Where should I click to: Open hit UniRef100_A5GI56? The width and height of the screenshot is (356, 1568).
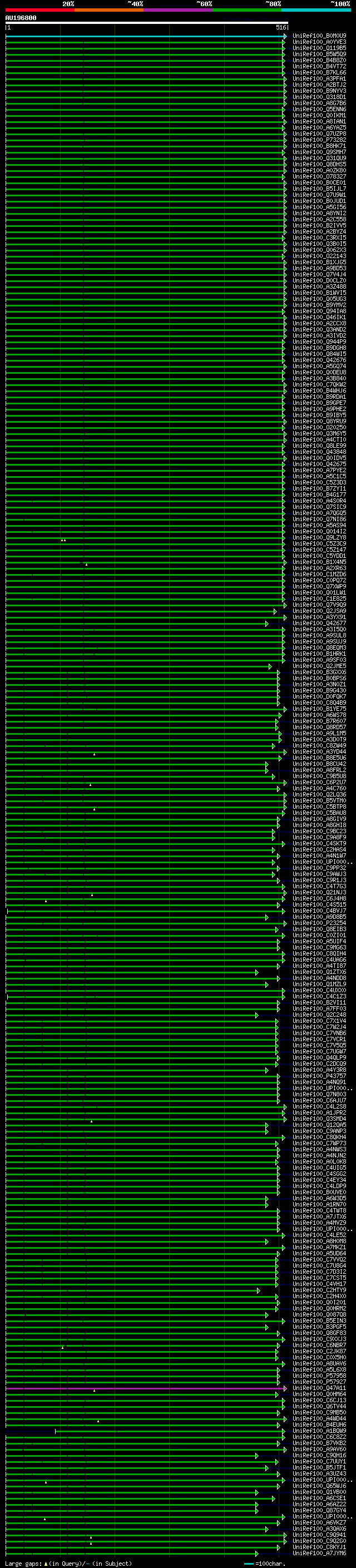[319, 207]
